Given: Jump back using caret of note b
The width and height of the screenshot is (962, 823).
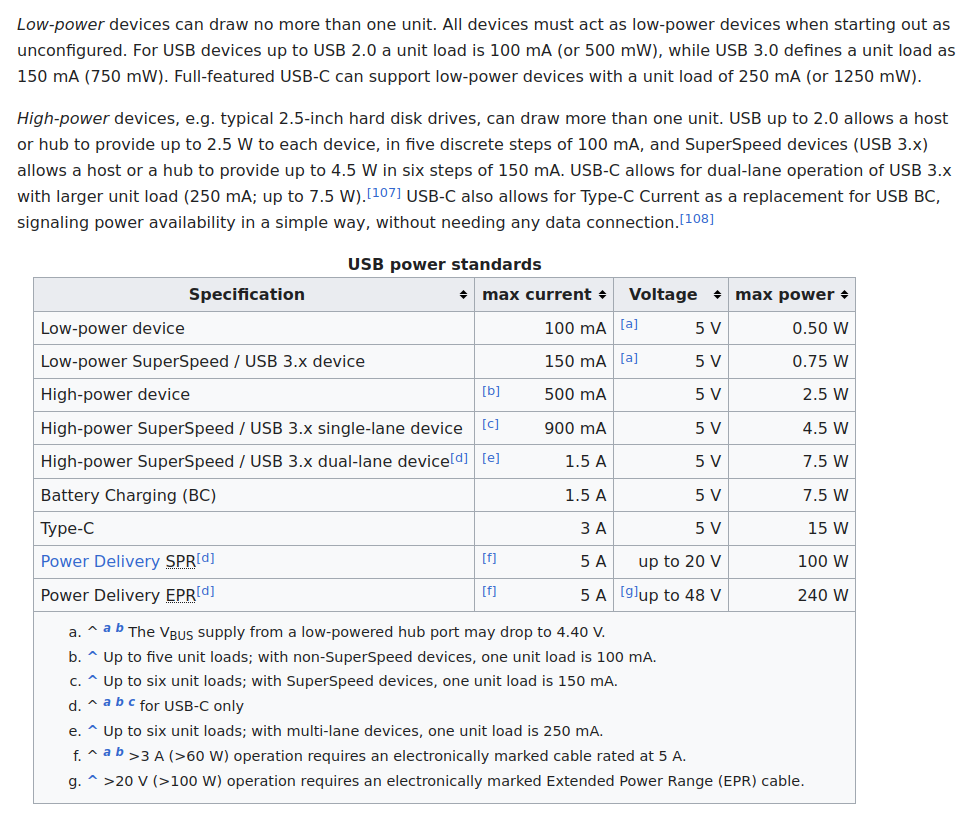Looking at the screenshot, I should tap(93, 657).
